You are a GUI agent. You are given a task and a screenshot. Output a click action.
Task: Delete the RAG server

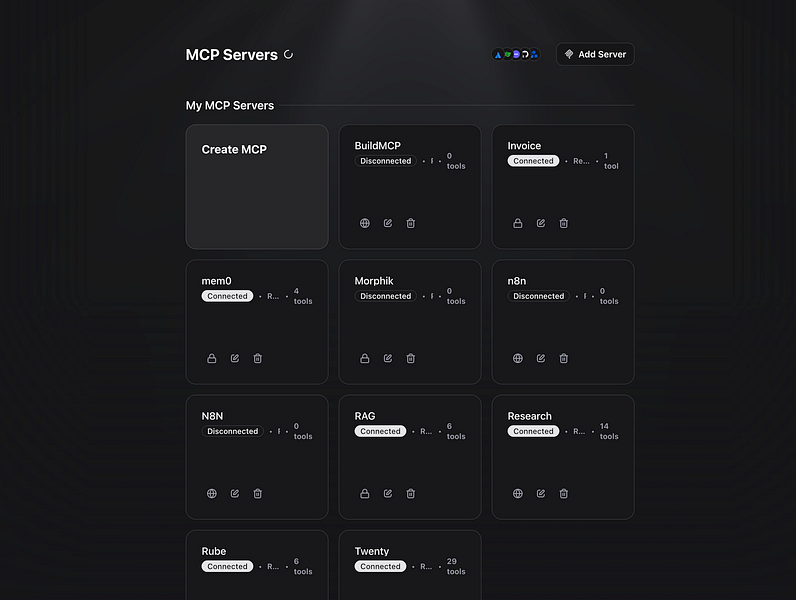pos(411,493)
